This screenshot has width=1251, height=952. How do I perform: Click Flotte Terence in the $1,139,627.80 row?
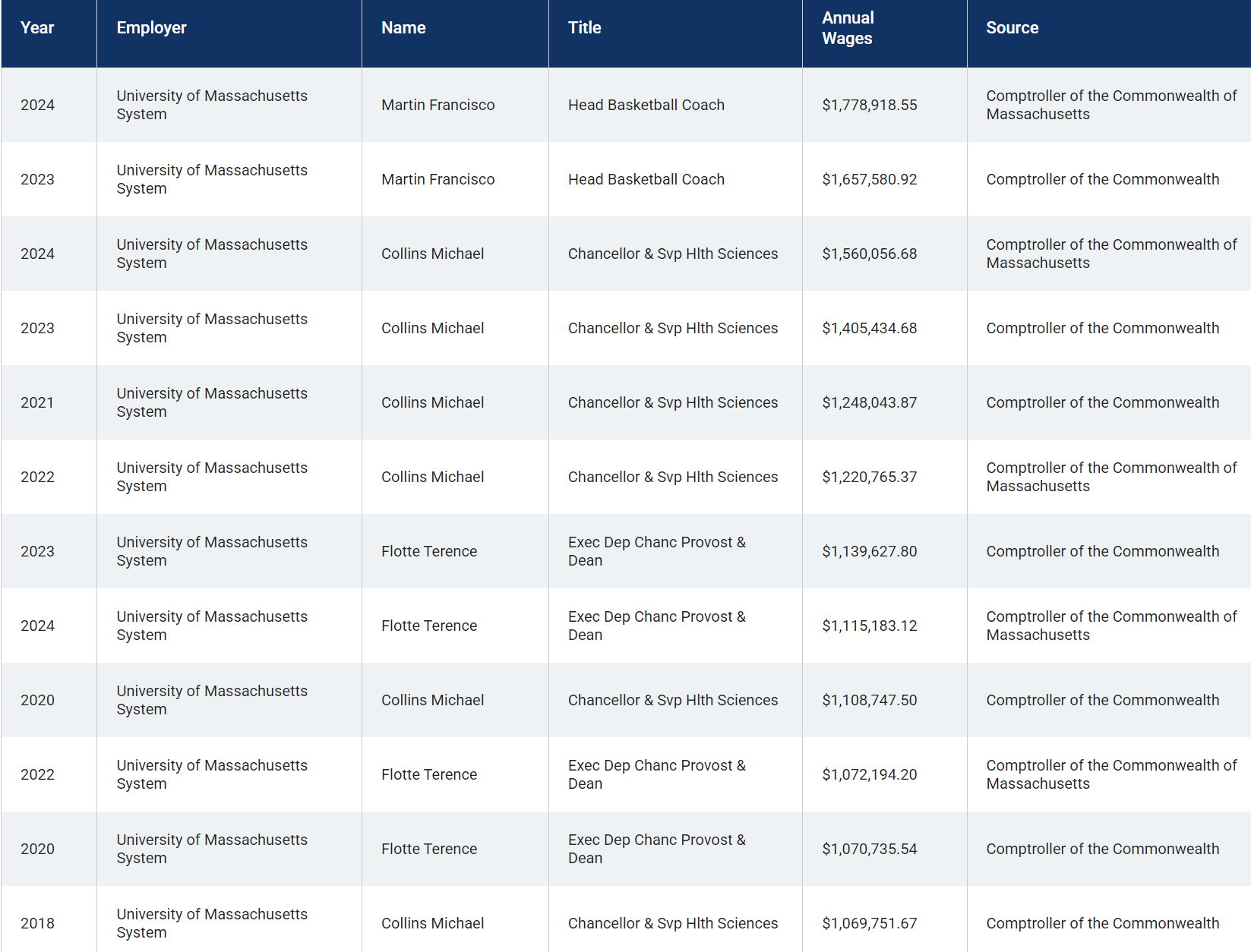pos(429,552)
